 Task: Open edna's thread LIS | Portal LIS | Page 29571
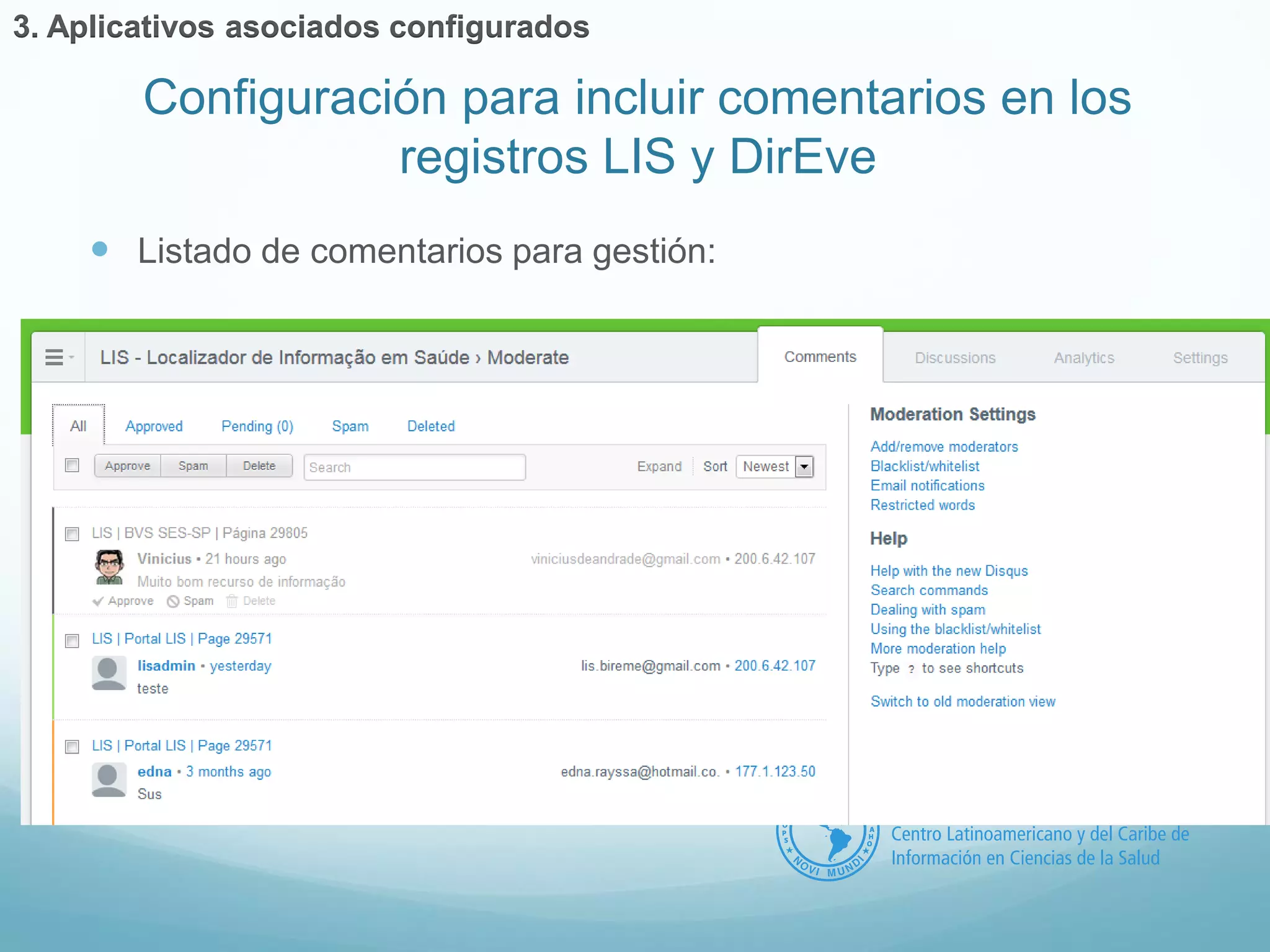(182, 746)
